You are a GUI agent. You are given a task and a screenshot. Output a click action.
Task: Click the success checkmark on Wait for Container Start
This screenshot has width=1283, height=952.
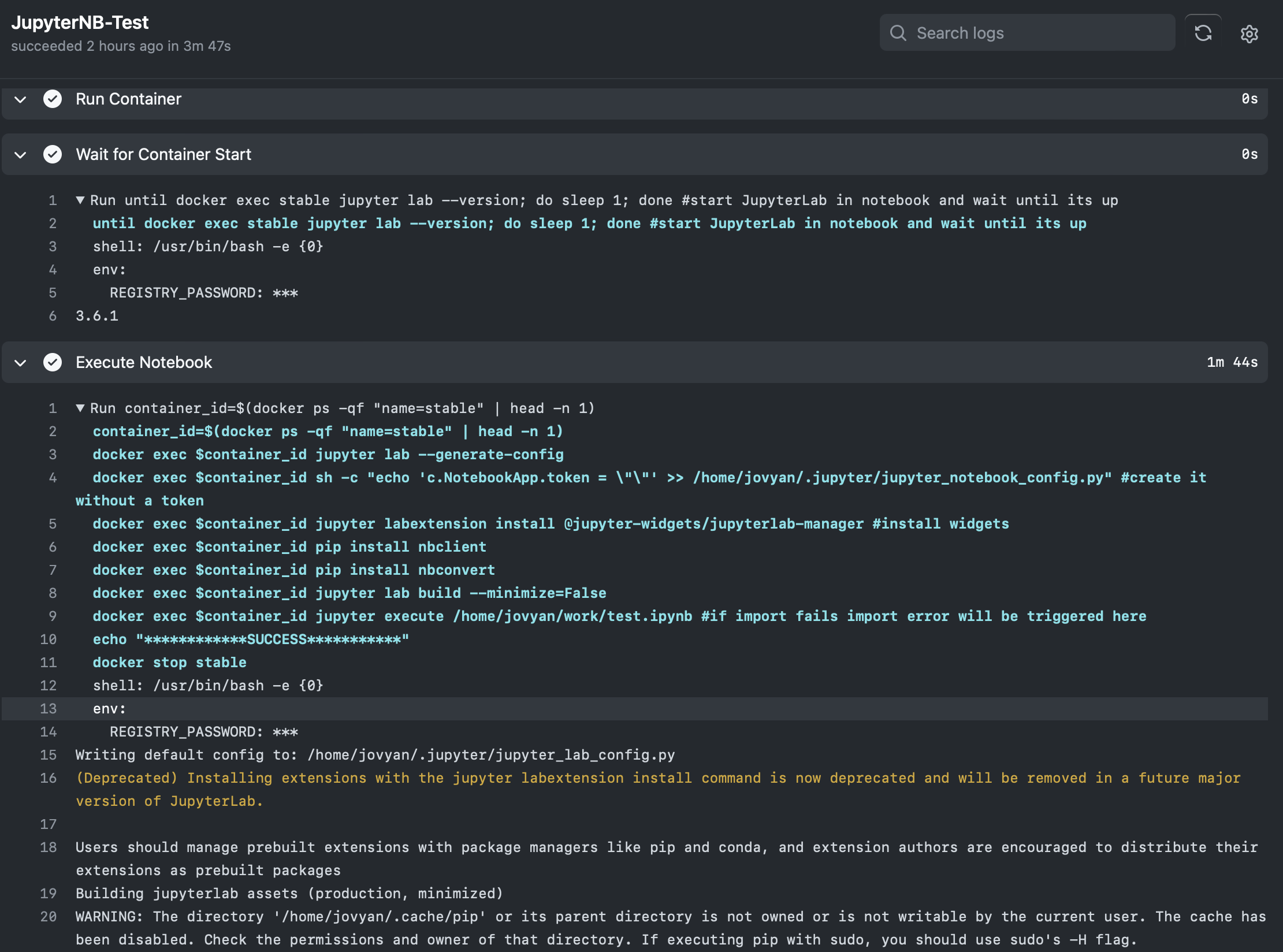click(x=53, y=154)
